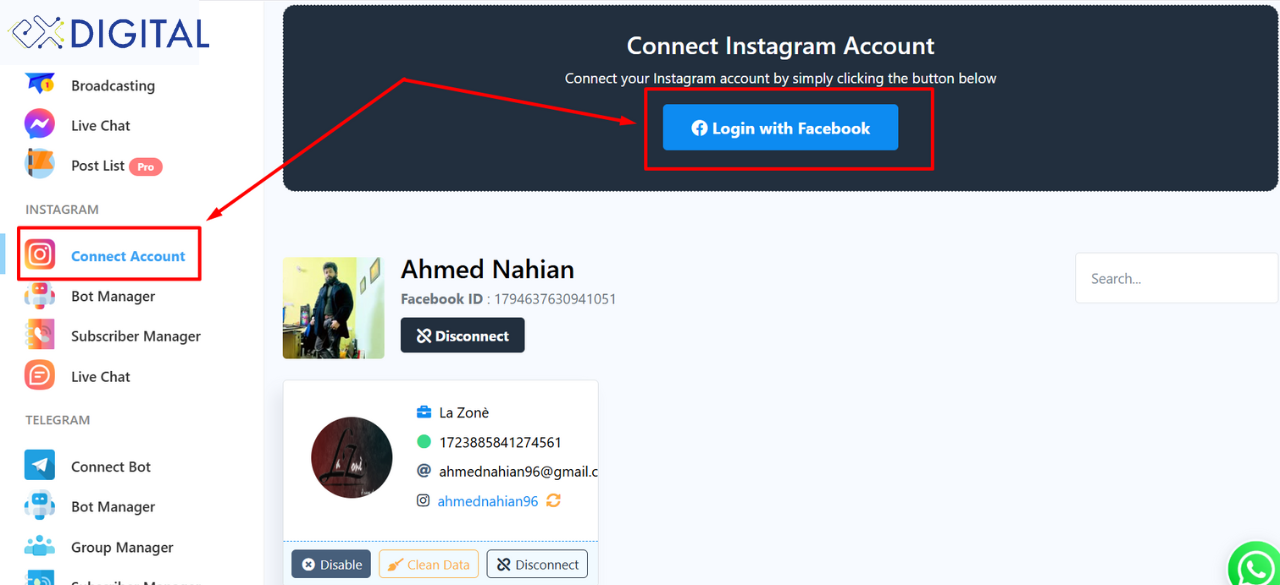Viewport: 1280px width, 585px height.
Task: Disconnect the La Zonè Instagram account
Action: coord(537,564)
